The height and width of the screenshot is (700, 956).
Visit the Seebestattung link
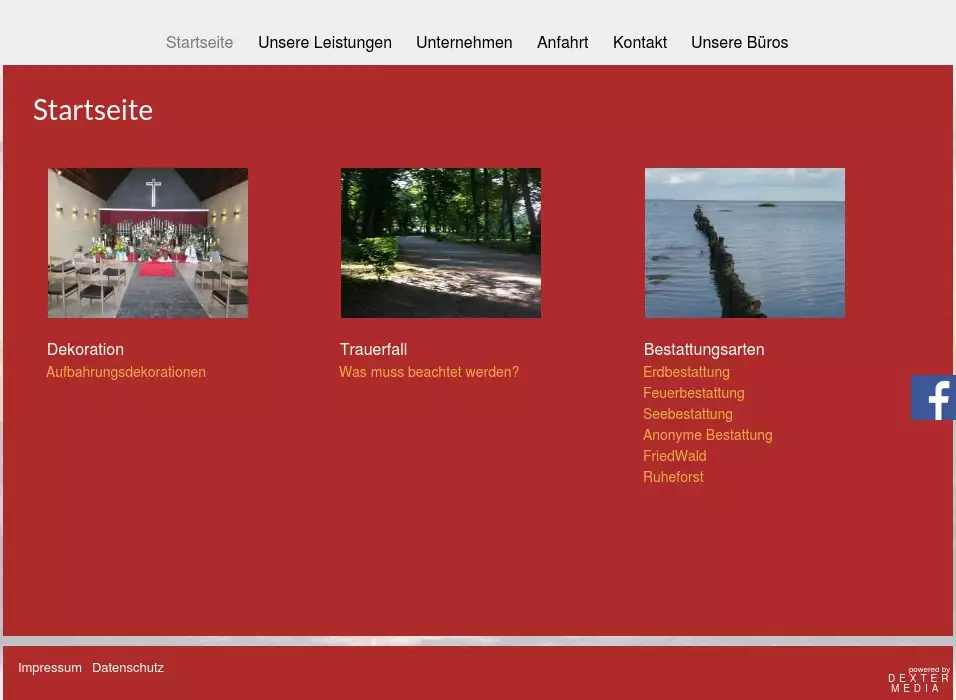[x=687, y=414]
